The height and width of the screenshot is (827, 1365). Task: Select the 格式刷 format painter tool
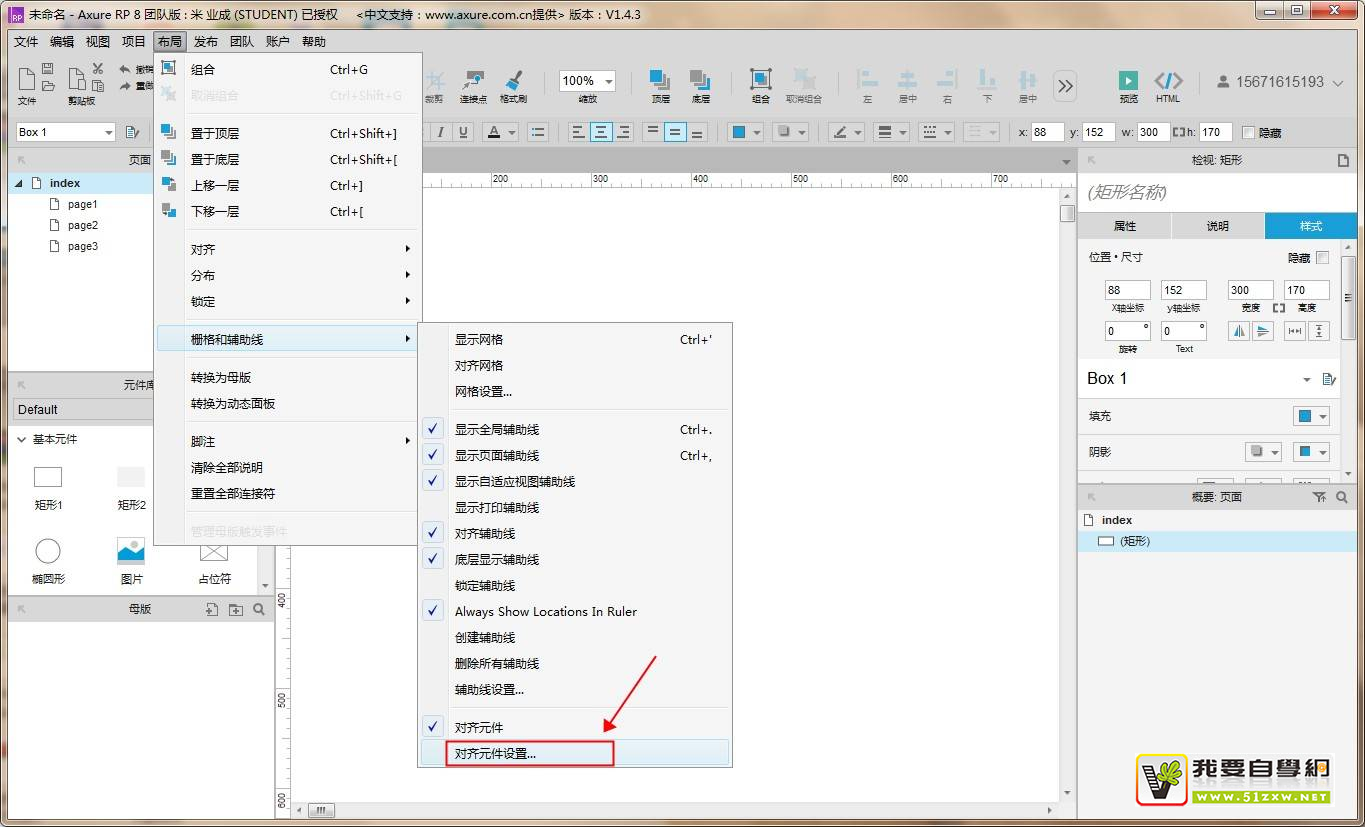point(513,86)
